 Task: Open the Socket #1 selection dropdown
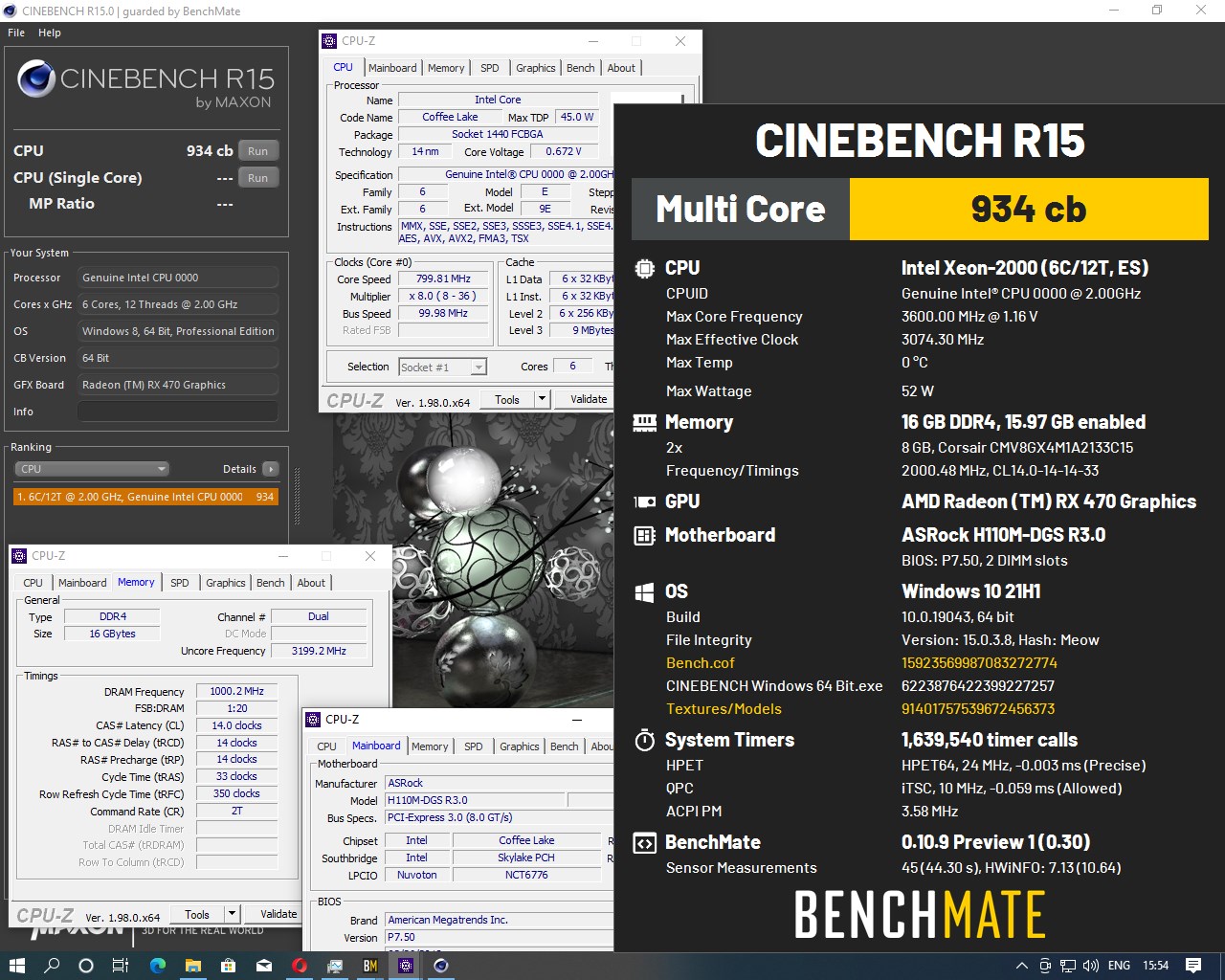pos(442,367)
